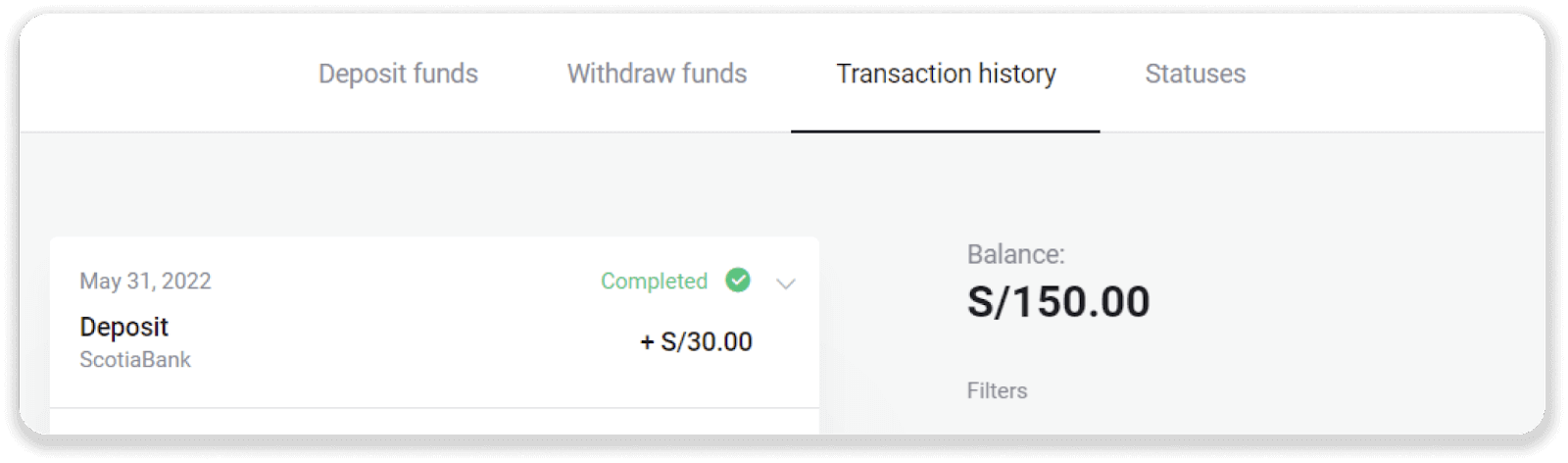Click the green Completed checkmark icon

[x=738, y=281]
